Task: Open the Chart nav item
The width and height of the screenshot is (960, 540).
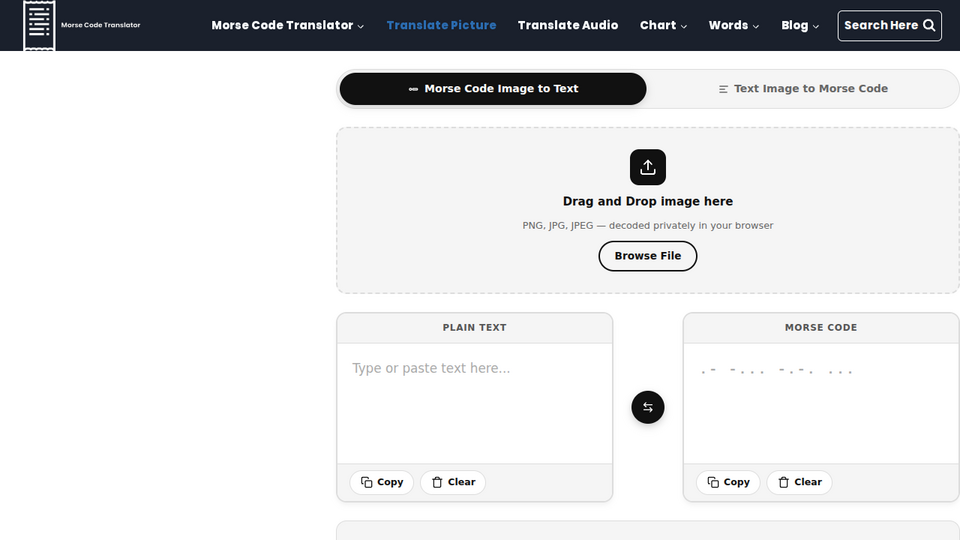Action: [x=658, y=25]
